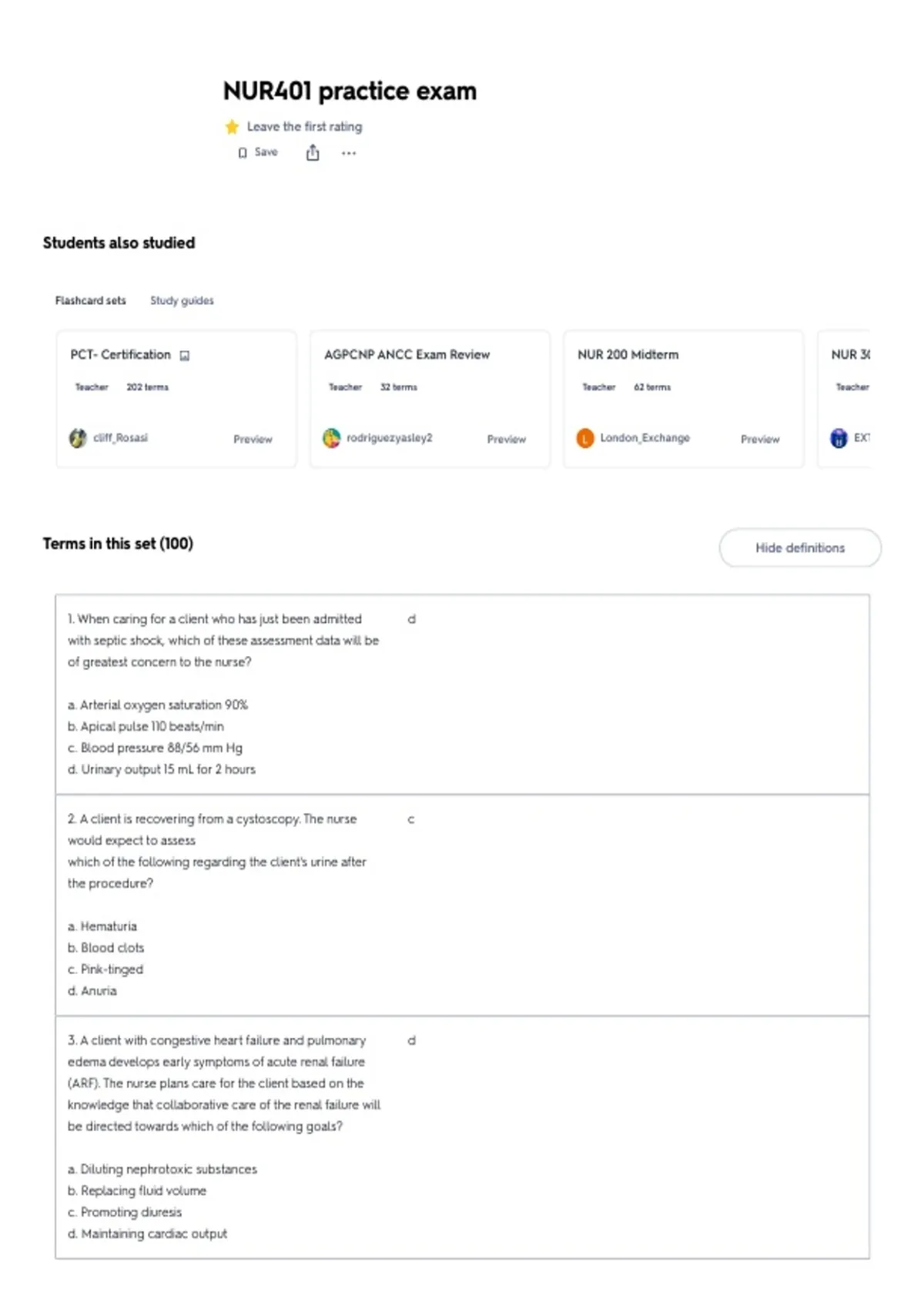Open the three-dot more options menu
This screenshot has height=1309, width=924.
pyautogui.click(x=349, y=153)
